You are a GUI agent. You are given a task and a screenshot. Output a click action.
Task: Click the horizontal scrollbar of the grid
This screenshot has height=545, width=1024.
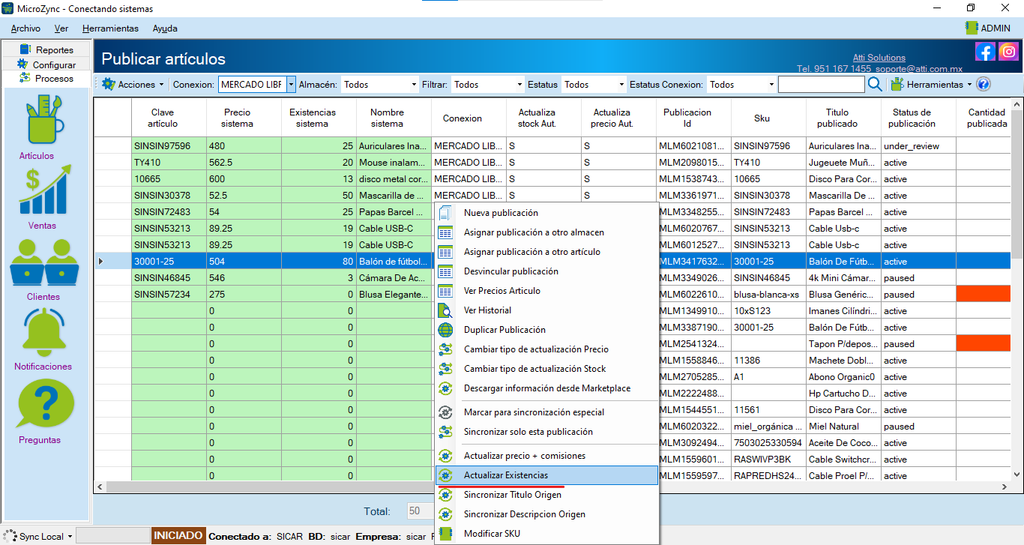pos(552,487)
